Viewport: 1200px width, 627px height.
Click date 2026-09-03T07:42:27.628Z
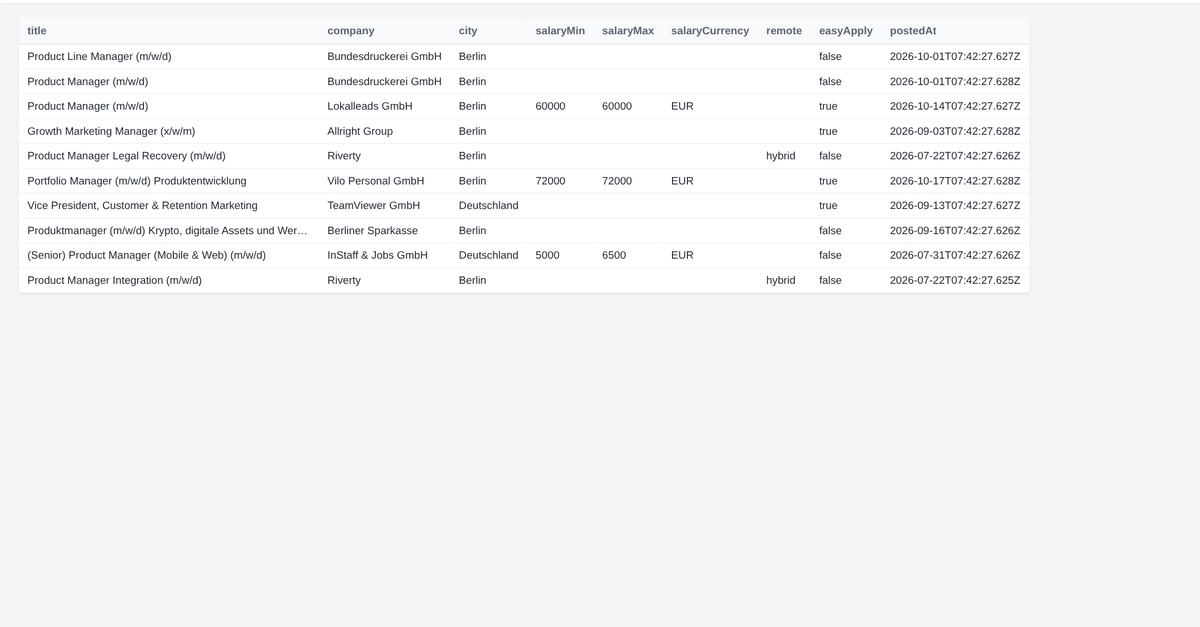[955, 131]
